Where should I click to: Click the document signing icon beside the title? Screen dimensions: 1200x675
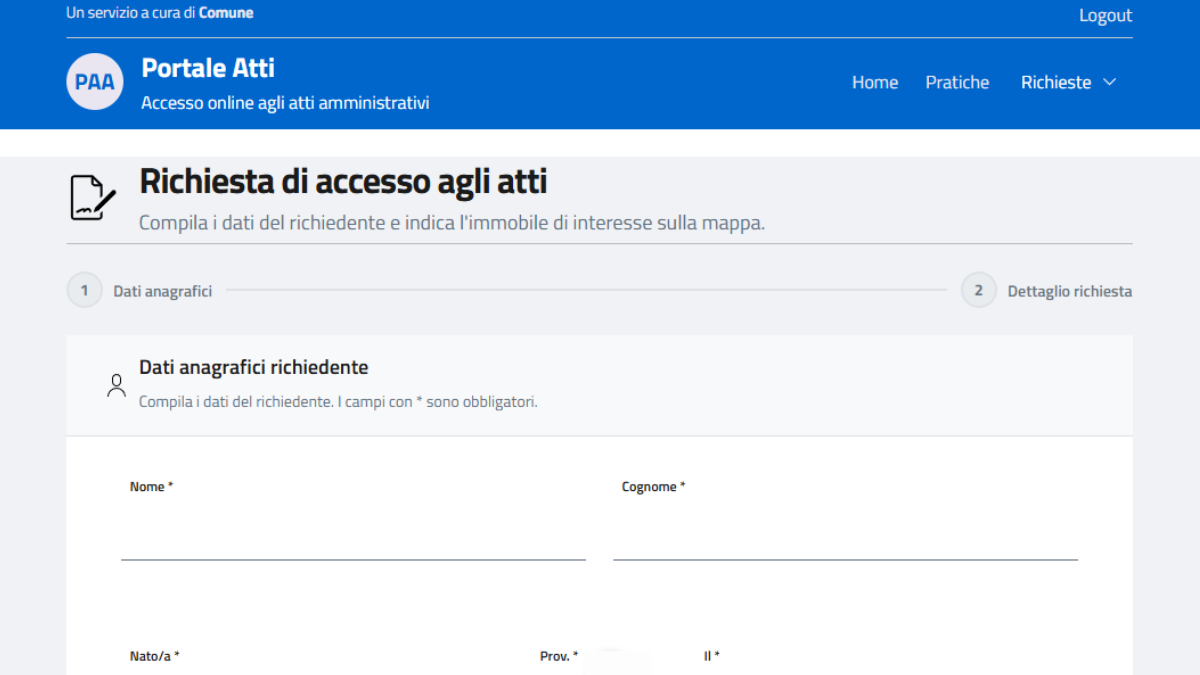93,197
